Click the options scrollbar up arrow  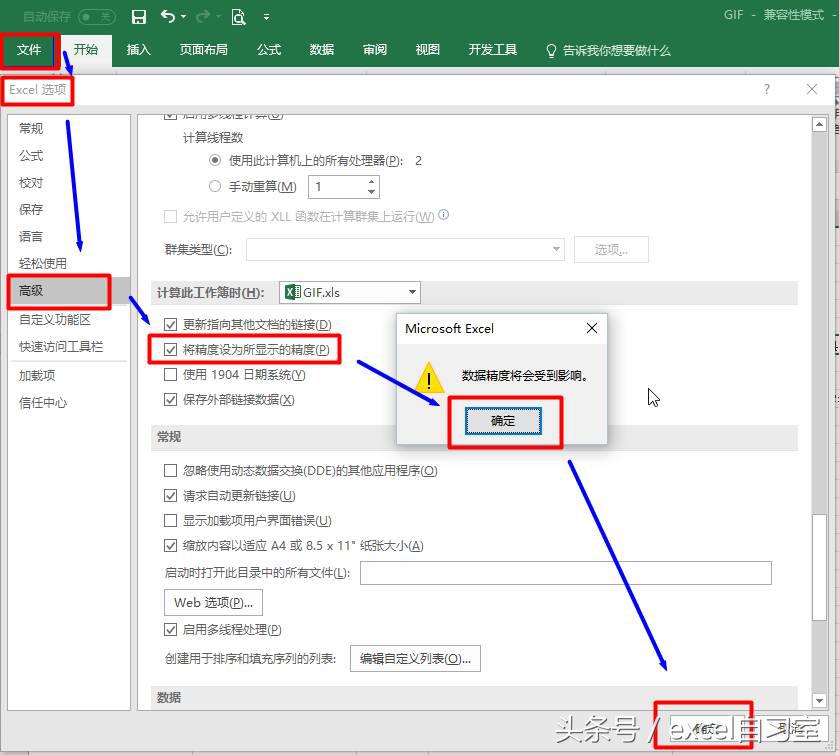click(819, 125)
